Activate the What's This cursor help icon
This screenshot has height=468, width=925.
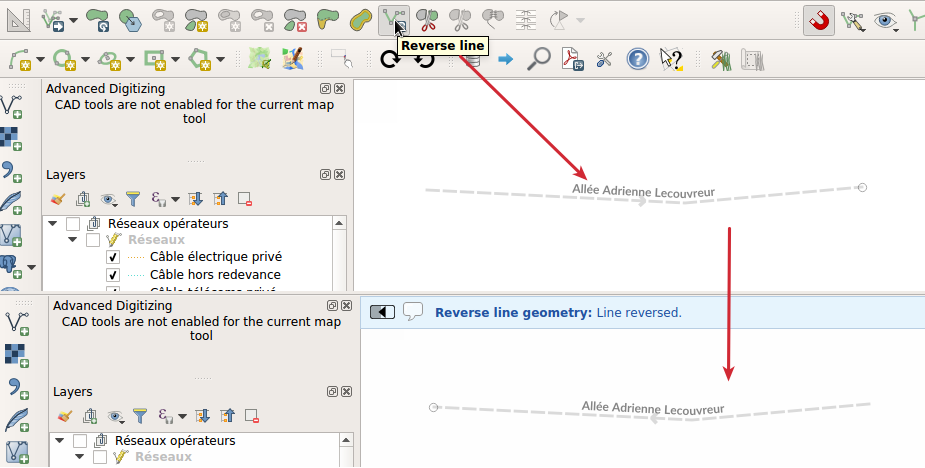670,59
